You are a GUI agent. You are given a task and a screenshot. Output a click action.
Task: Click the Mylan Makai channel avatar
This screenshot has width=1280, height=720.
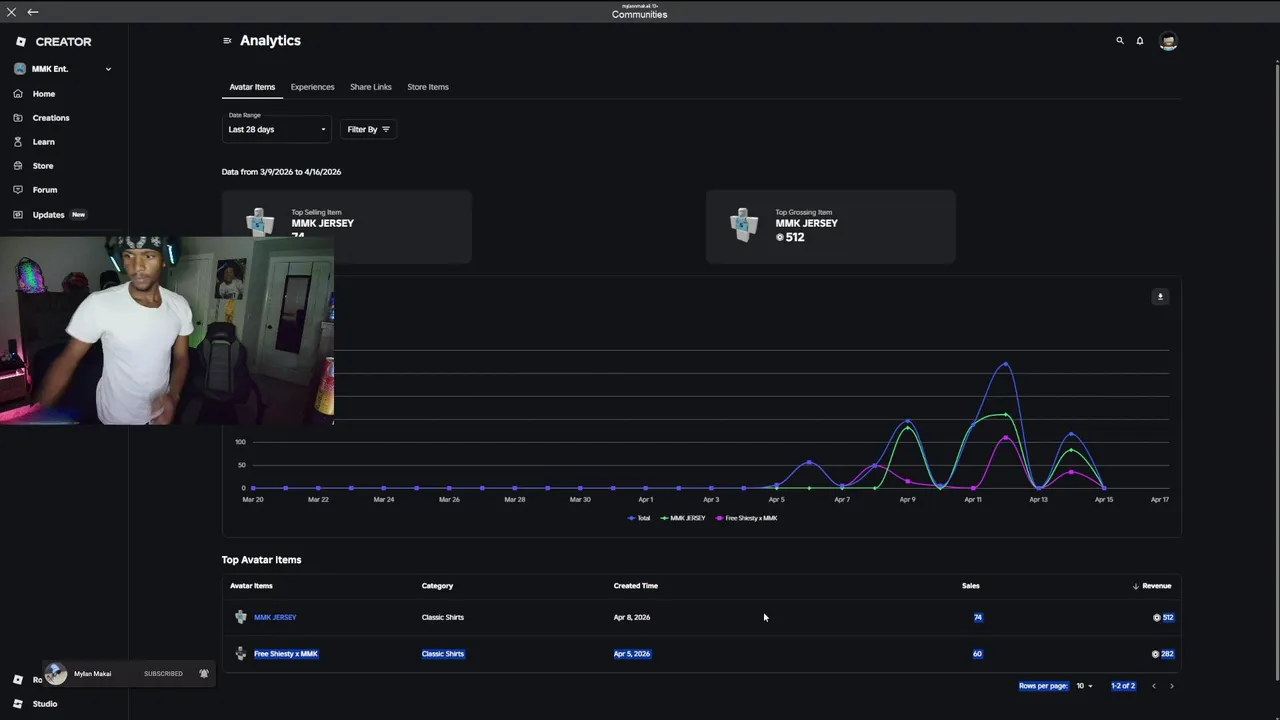click(x=56, y=674)
